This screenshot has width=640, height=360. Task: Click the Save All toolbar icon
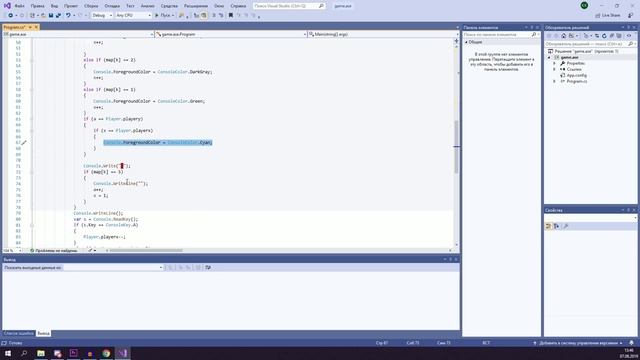(x=58, y=15)
